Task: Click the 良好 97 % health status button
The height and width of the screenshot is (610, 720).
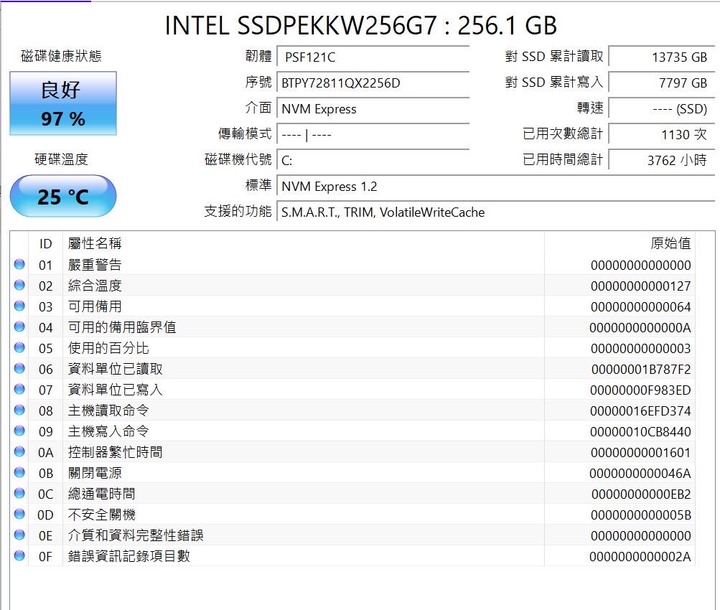Action: coord(63,103)
